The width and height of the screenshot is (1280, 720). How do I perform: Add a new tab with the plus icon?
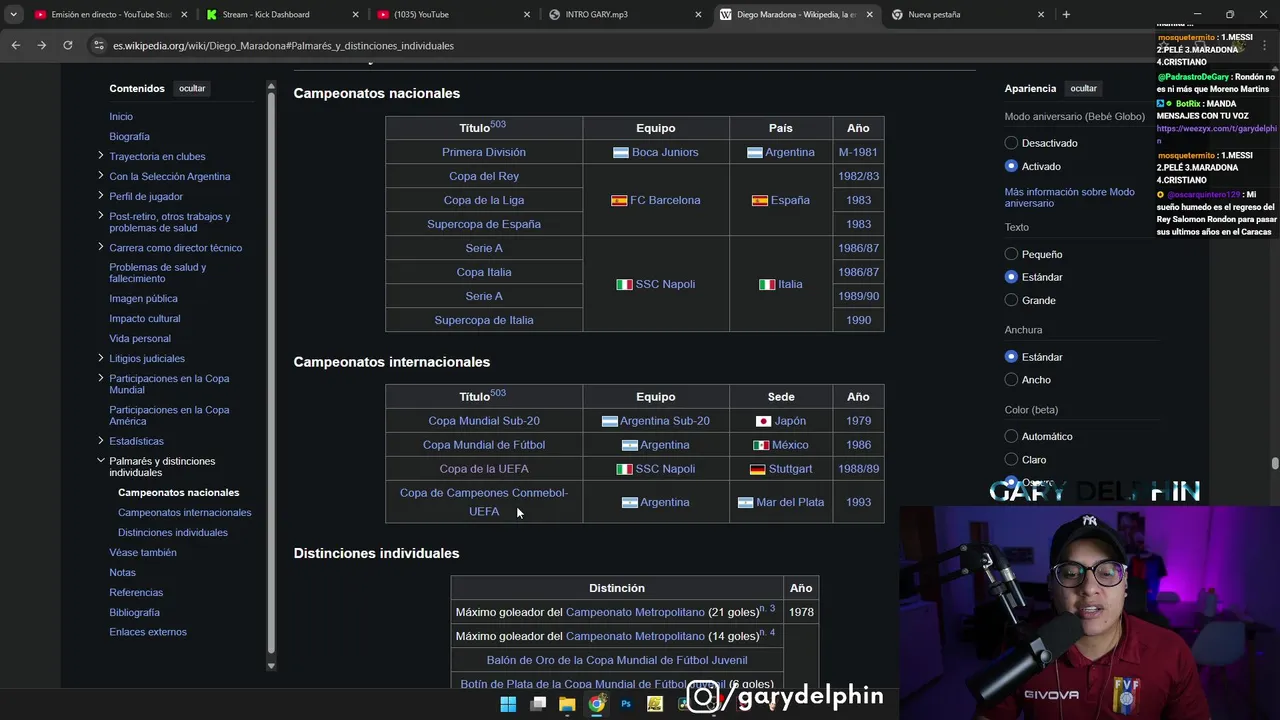(x=1066, y=14)
